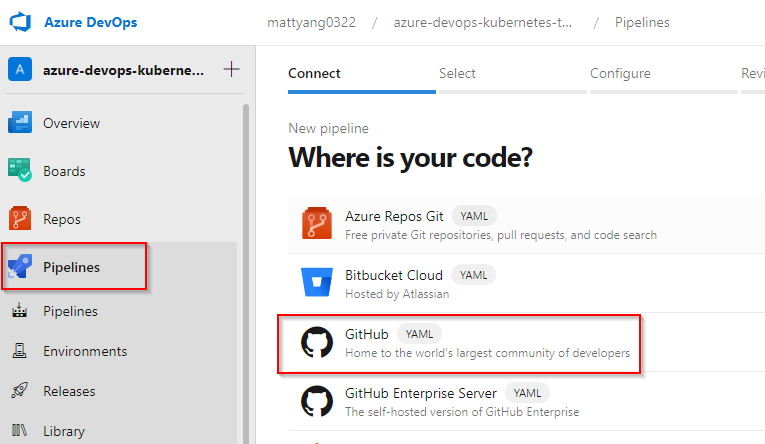Click 'The self-hosted version of GitHub Enterprise' text
Screen dimensions: 765x444
(462, 412)
